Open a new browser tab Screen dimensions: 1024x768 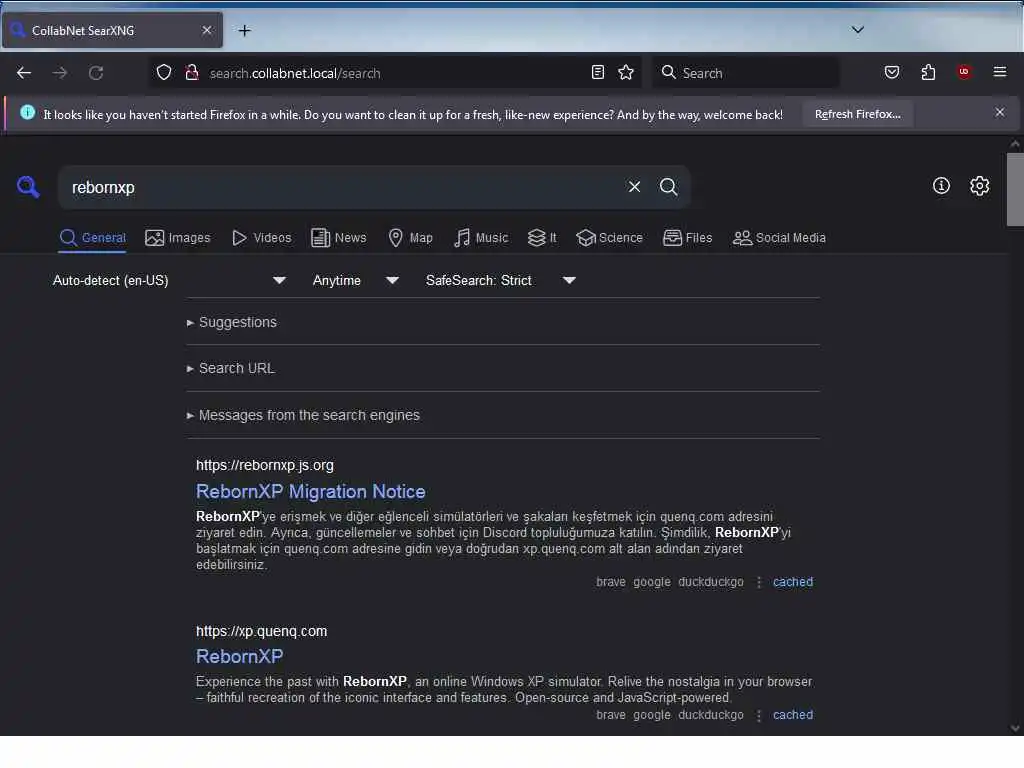(244, 31)
